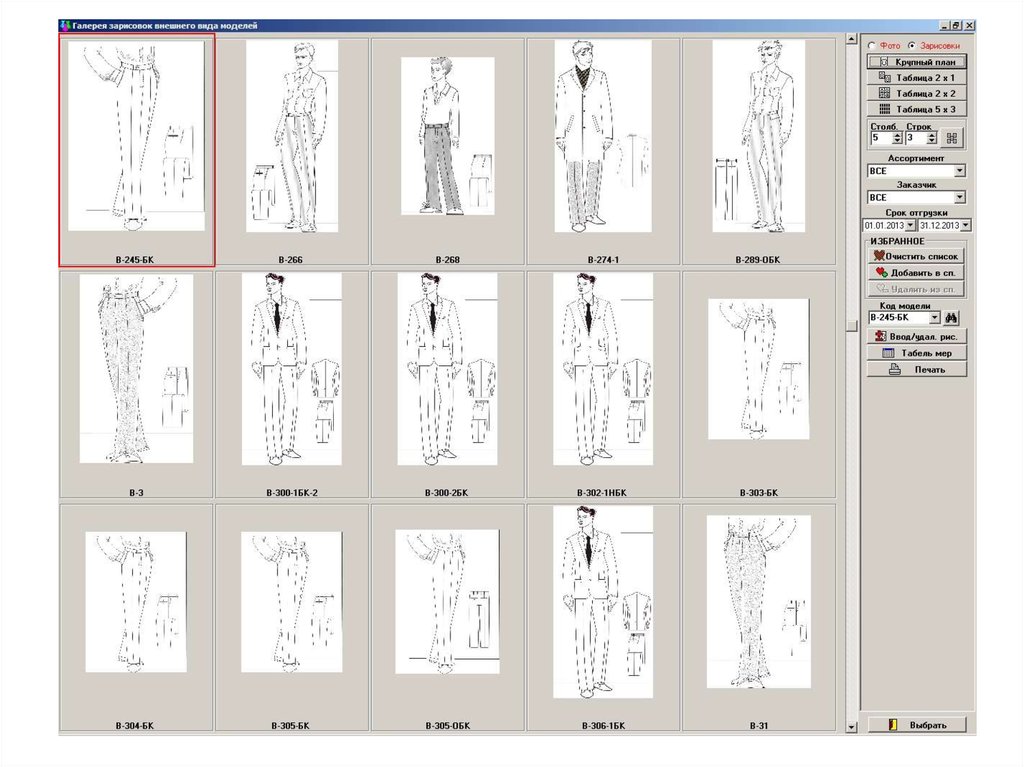Viewport: 1024px width, 767px height.
Task: Expand the Заказчик dropdown
Action: pos(960,198)
